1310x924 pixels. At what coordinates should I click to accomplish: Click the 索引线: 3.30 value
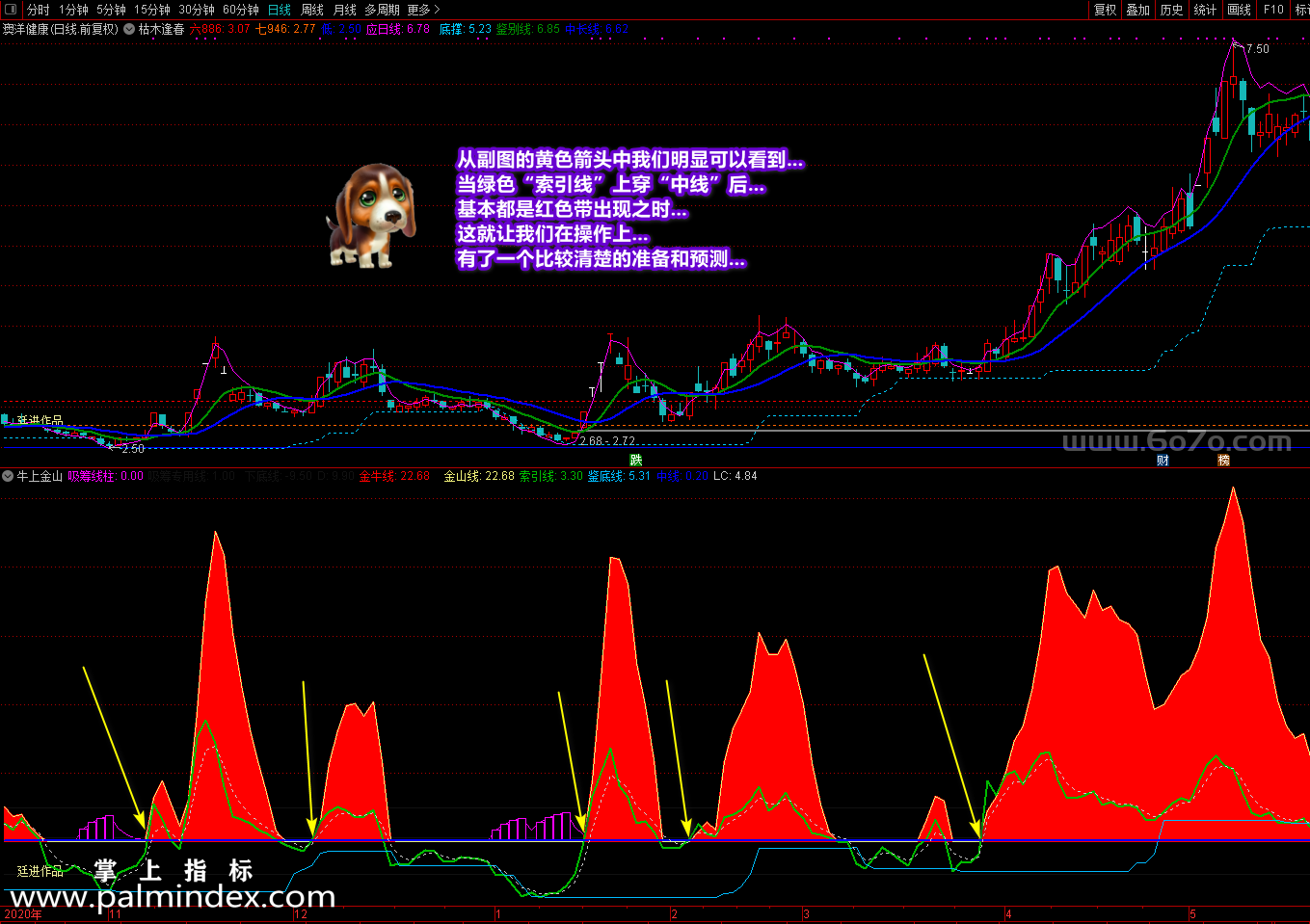pos(551,476)
